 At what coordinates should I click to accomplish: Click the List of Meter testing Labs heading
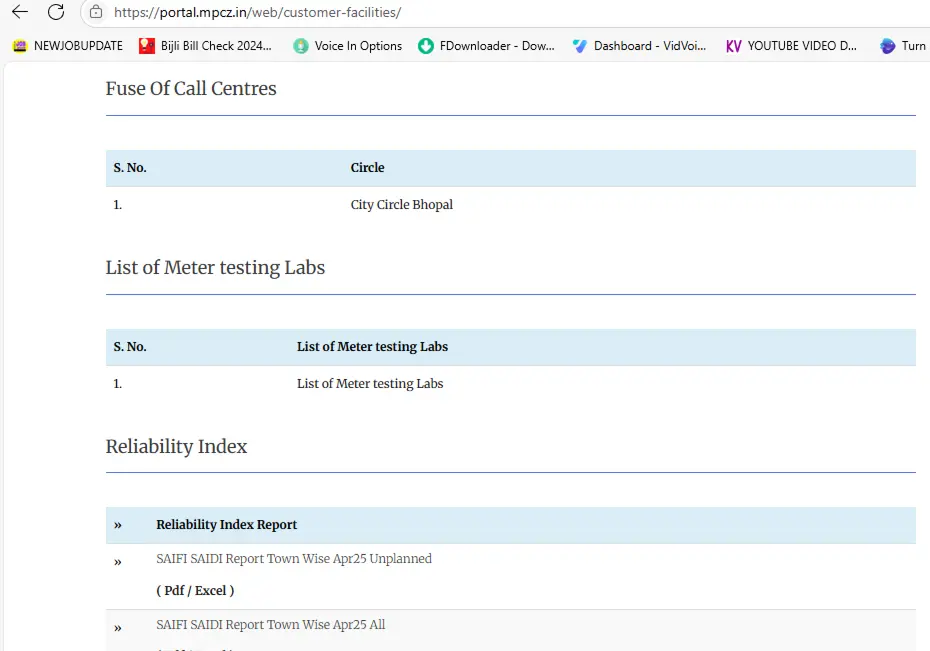215,267
